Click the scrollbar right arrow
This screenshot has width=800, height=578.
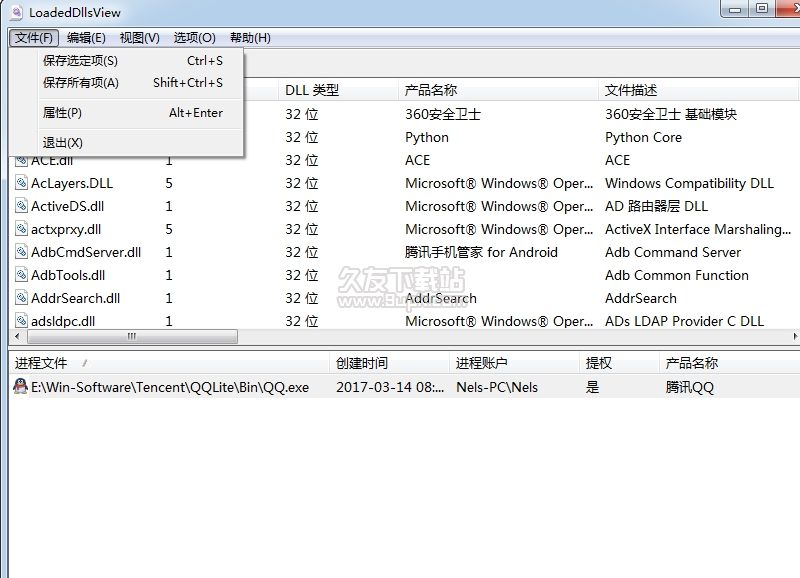(x=795, y=337)
